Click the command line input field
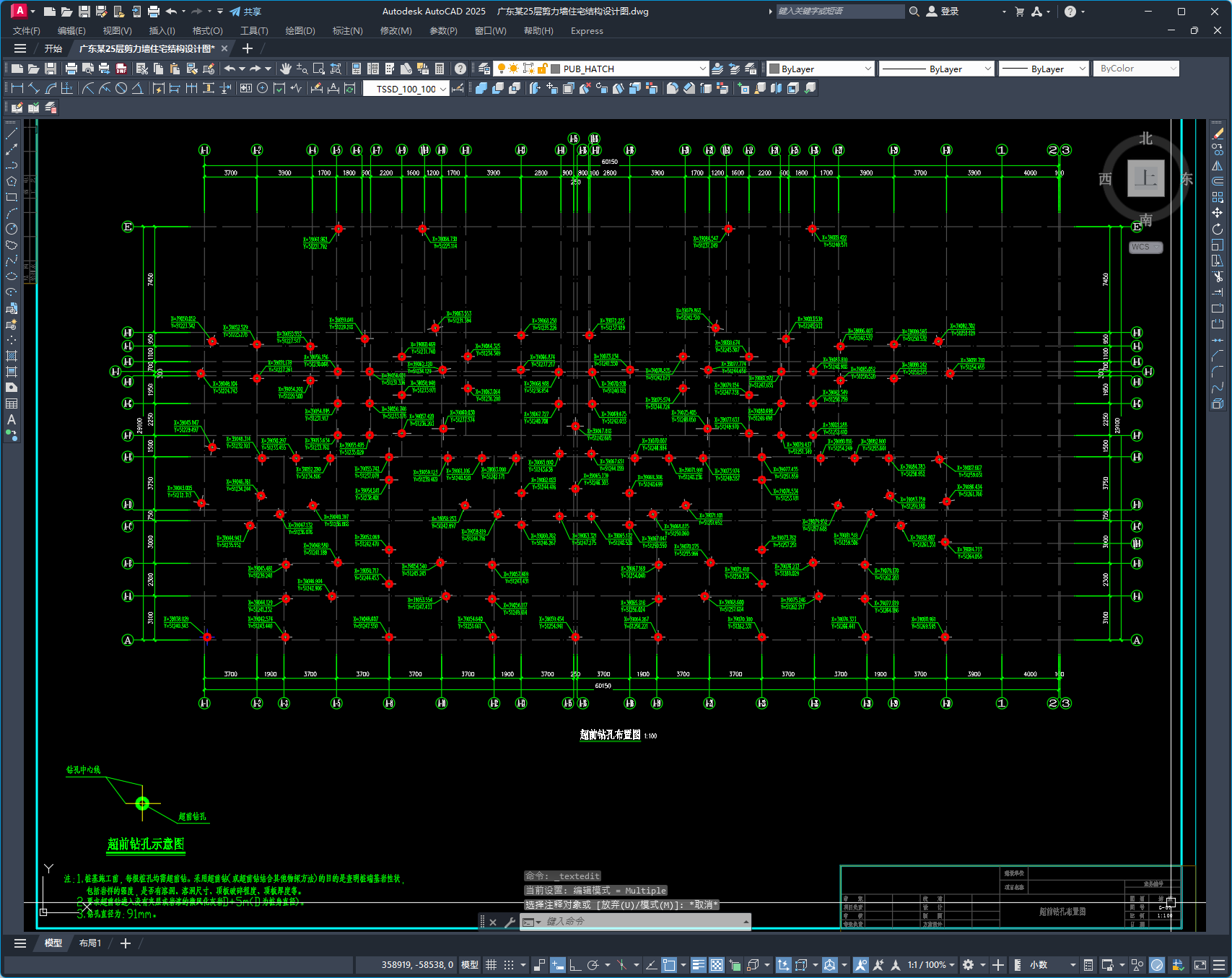Screen dimensions: 1232x978 642,922
